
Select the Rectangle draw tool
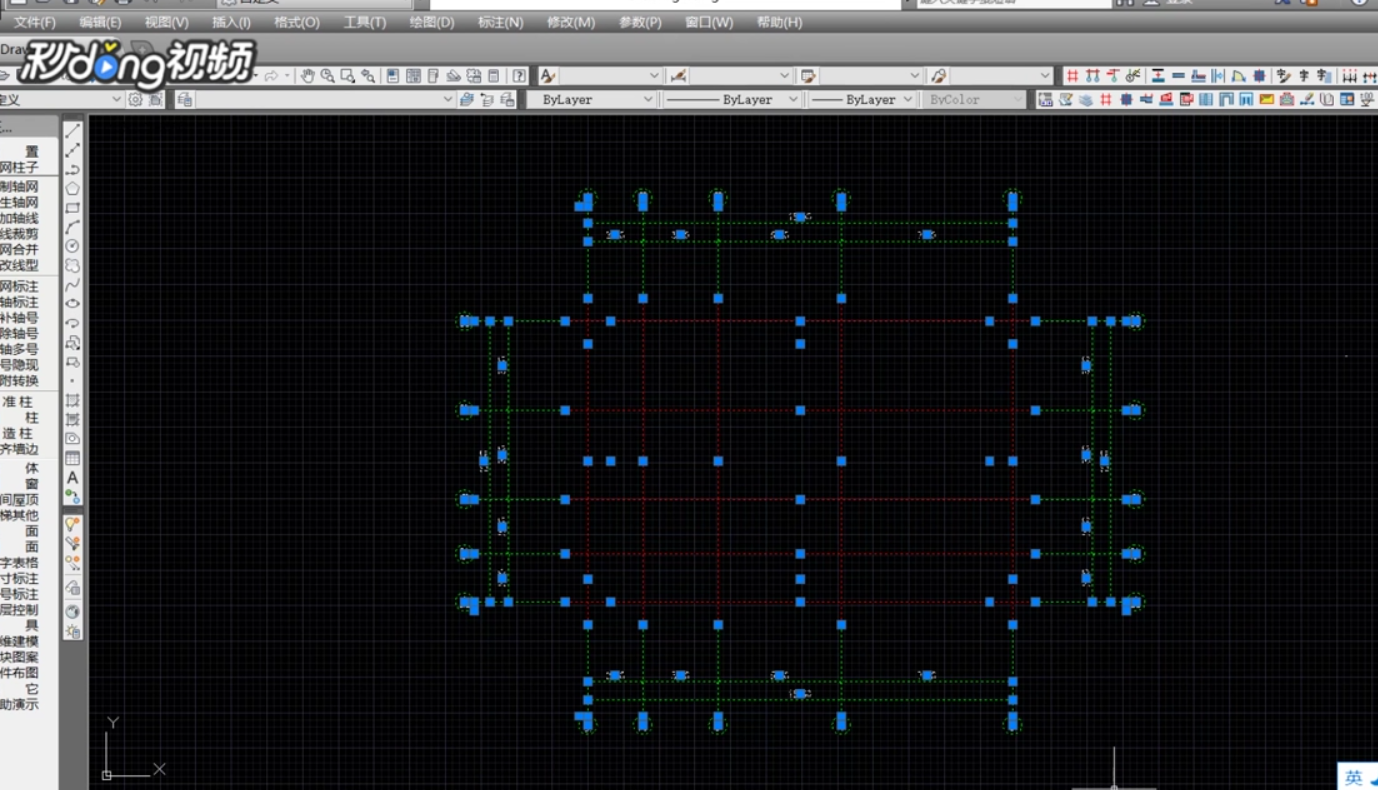[x=73, y=207]
